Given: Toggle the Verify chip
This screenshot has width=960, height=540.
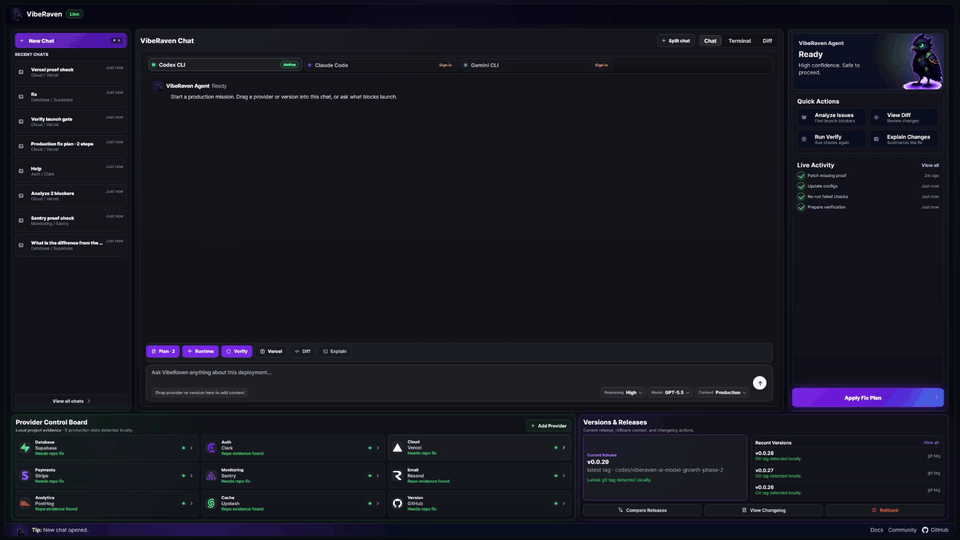Looking at the screenshot, I should pyautogui.click(x=236, y=351).
